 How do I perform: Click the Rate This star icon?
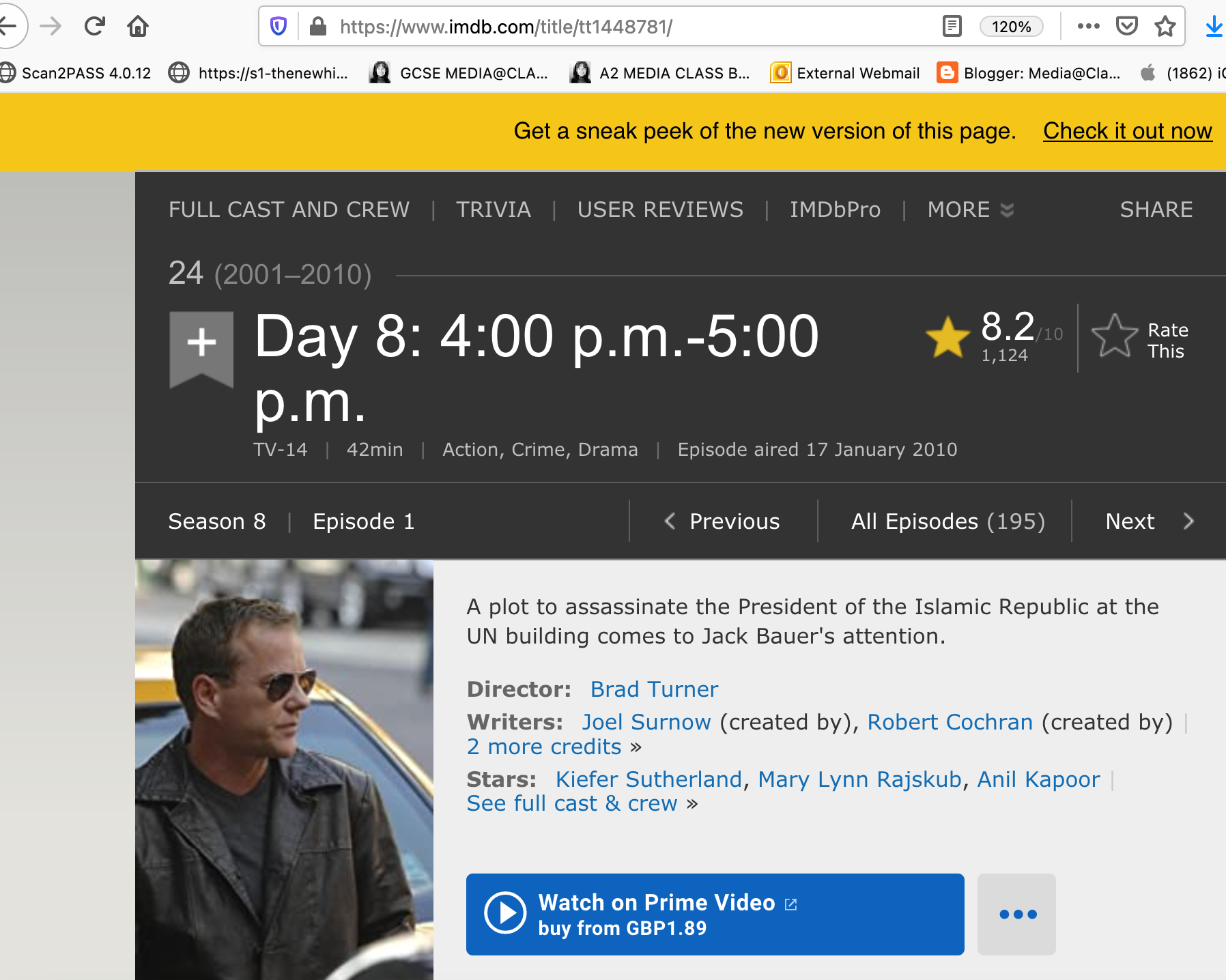[1115, 336]
